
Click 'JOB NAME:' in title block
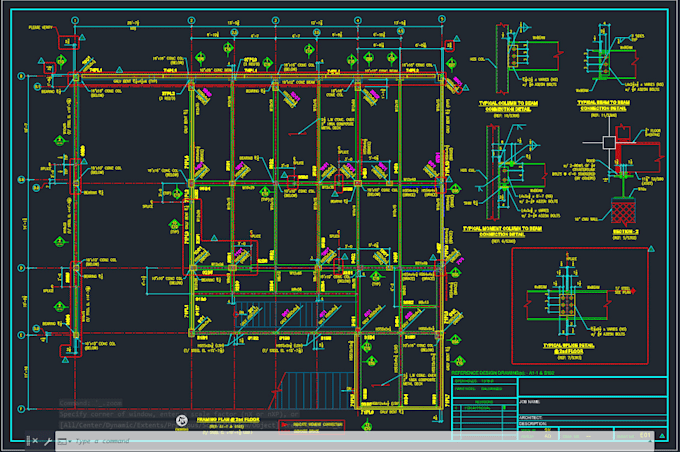[x=529, y=402]
